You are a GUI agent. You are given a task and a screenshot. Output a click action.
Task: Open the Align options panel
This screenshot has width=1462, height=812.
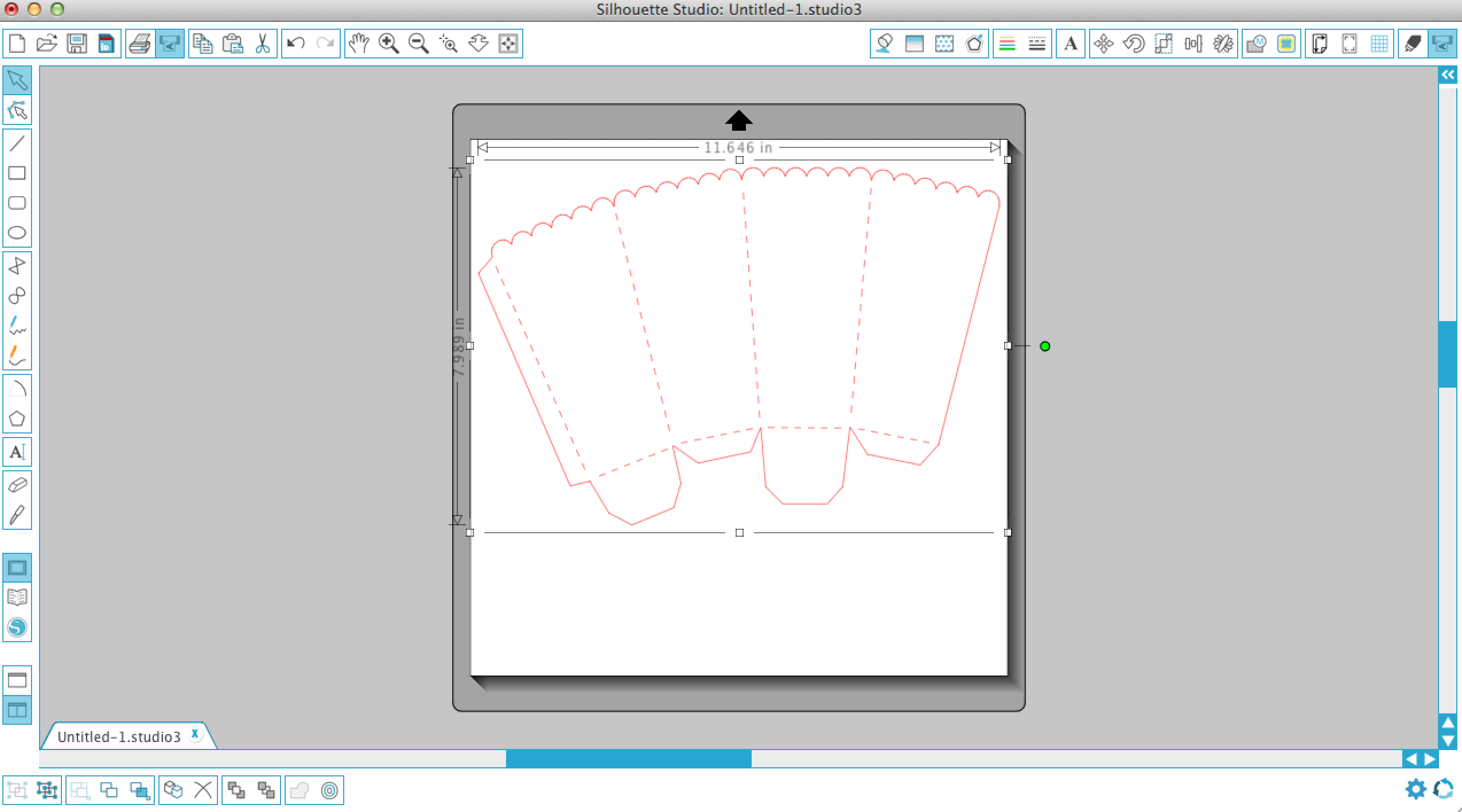click(1193, 44)
